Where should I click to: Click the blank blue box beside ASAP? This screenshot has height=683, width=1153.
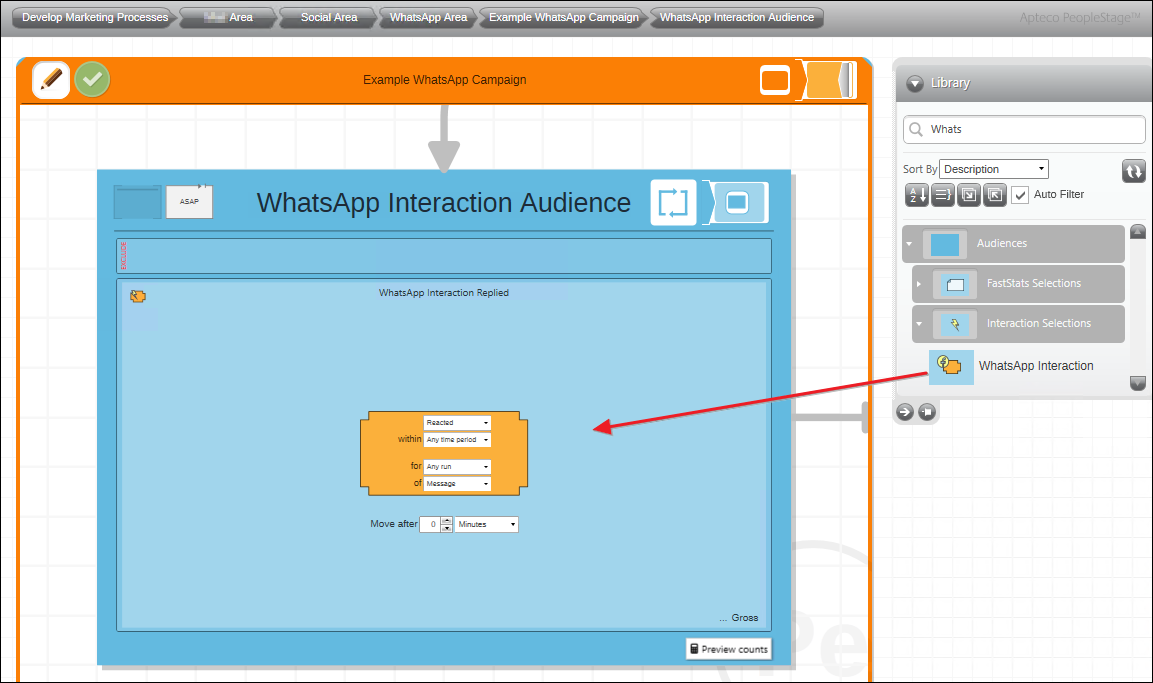click(138, 201)
